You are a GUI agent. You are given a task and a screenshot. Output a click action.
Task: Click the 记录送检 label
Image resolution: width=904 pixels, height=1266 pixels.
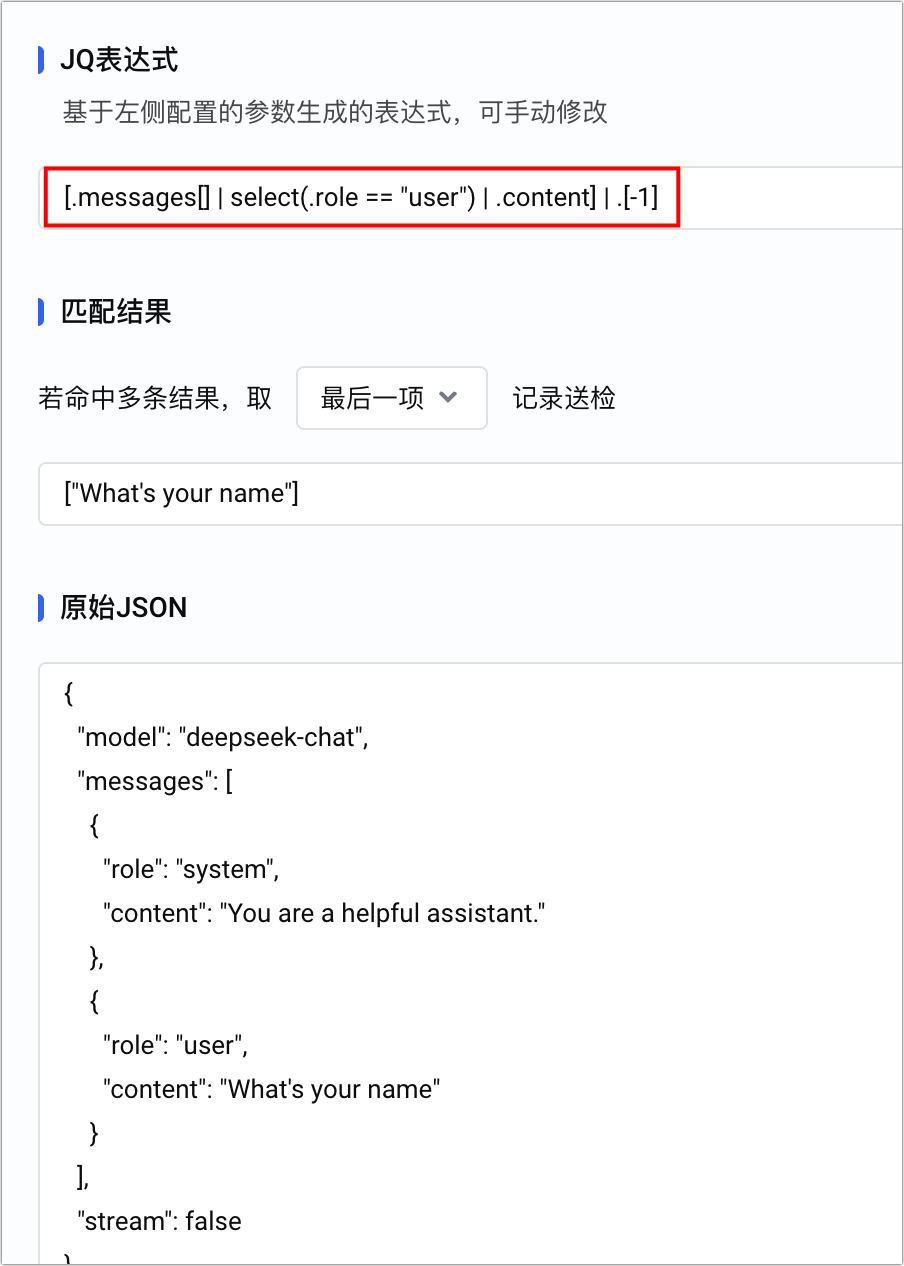tap(564, 398)
